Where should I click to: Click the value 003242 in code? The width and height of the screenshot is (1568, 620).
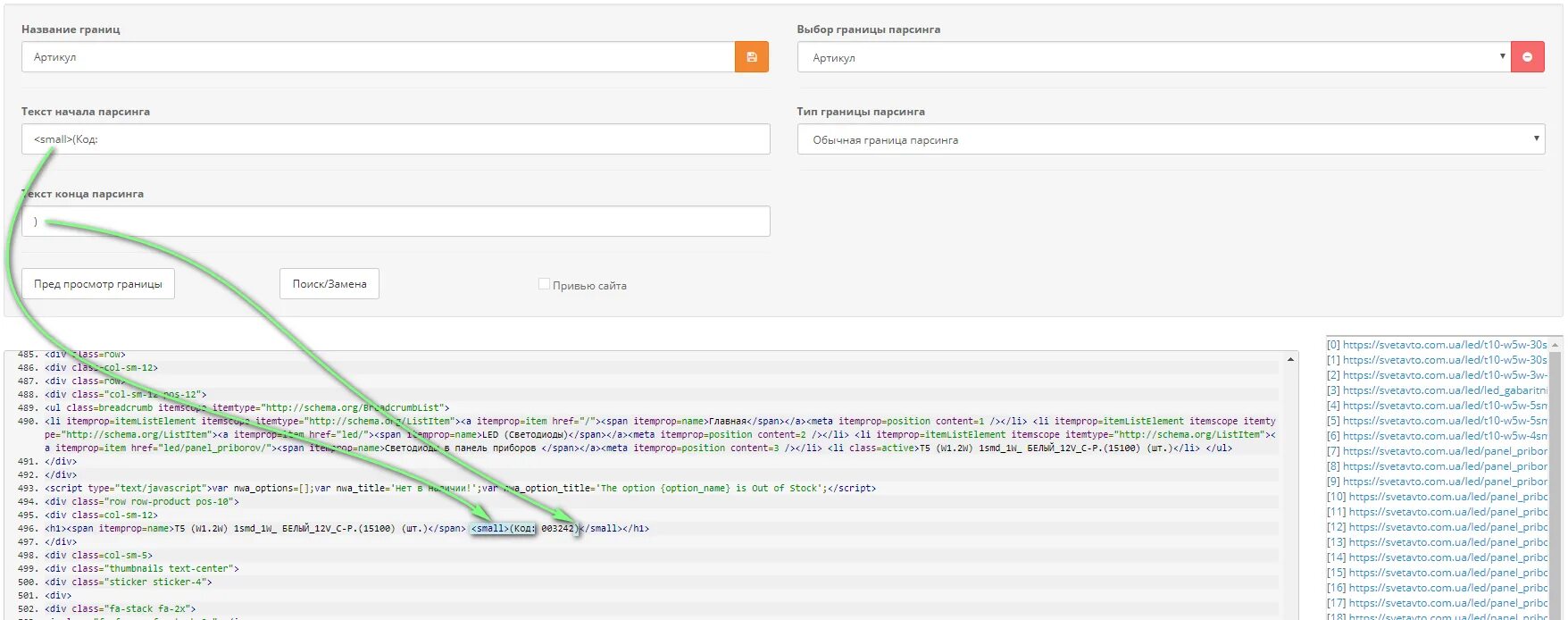coord(557,528)
